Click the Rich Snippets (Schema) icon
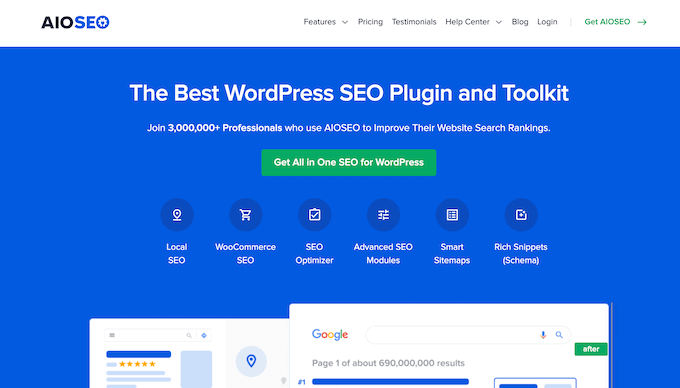 tap(521, 215)
